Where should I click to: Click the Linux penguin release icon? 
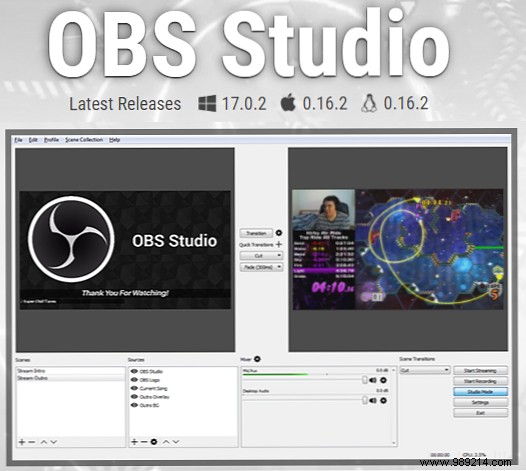coord(369,103)
